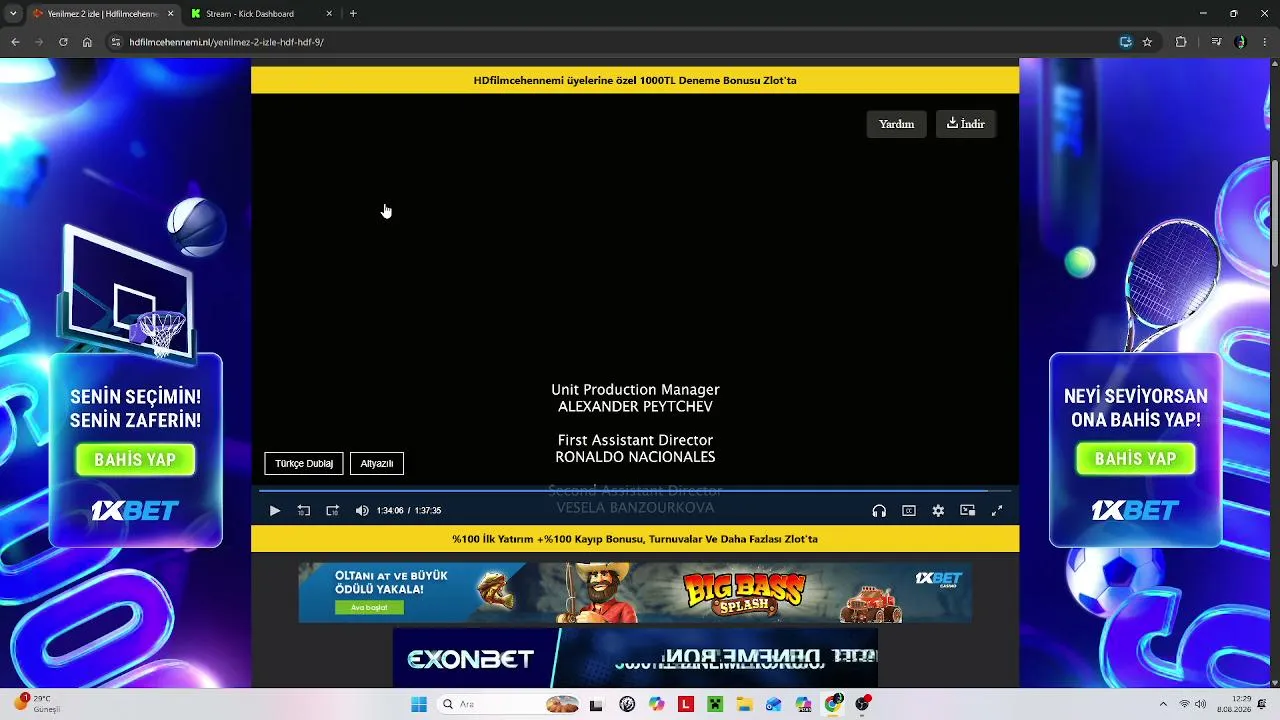Show hidden system tray icons
This screenshot has width=1280, height=720.
1163,704
